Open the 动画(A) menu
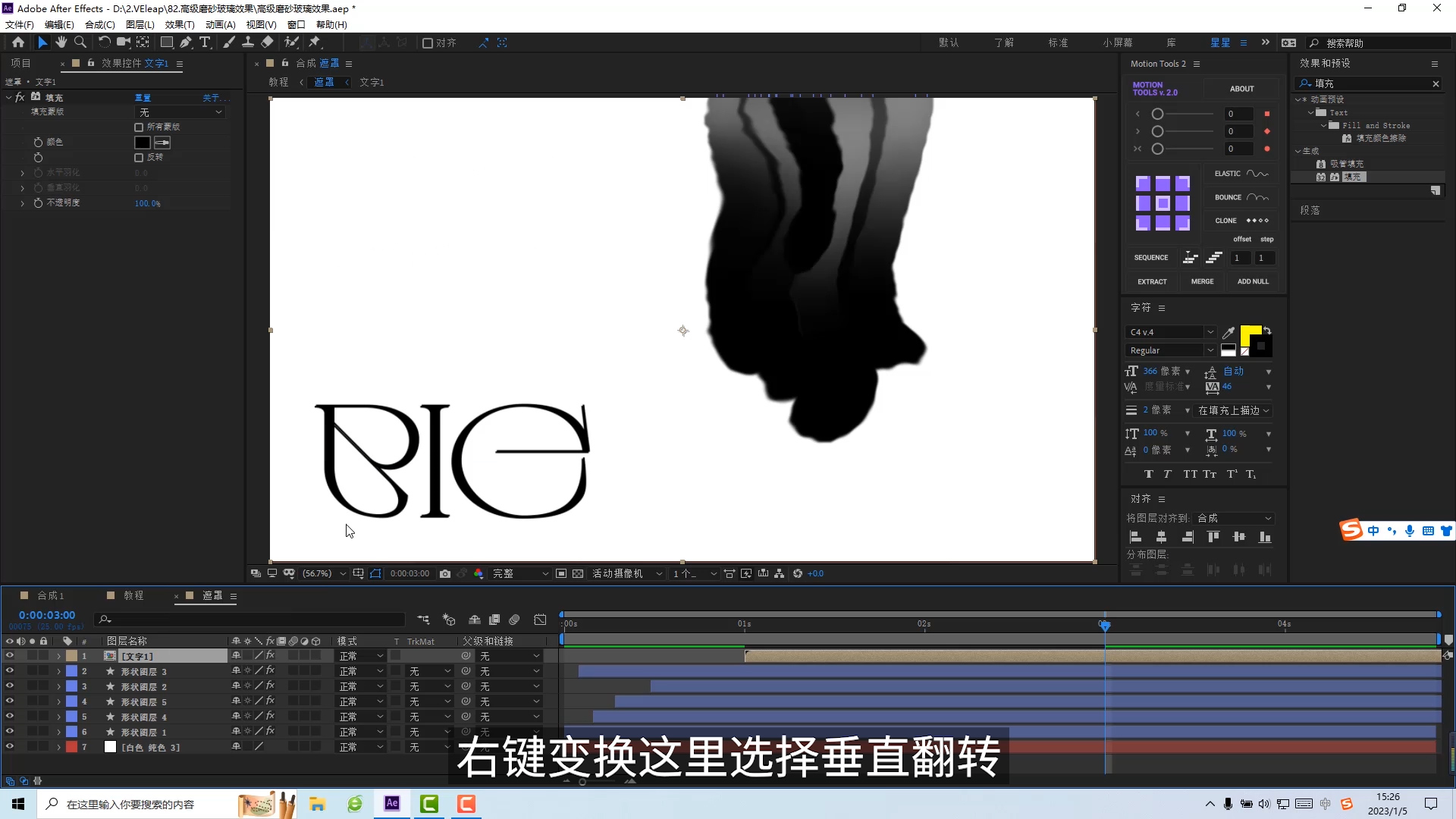Image resolution: width=1456 pixels, height=819 pixels. [x=220, y=24]
